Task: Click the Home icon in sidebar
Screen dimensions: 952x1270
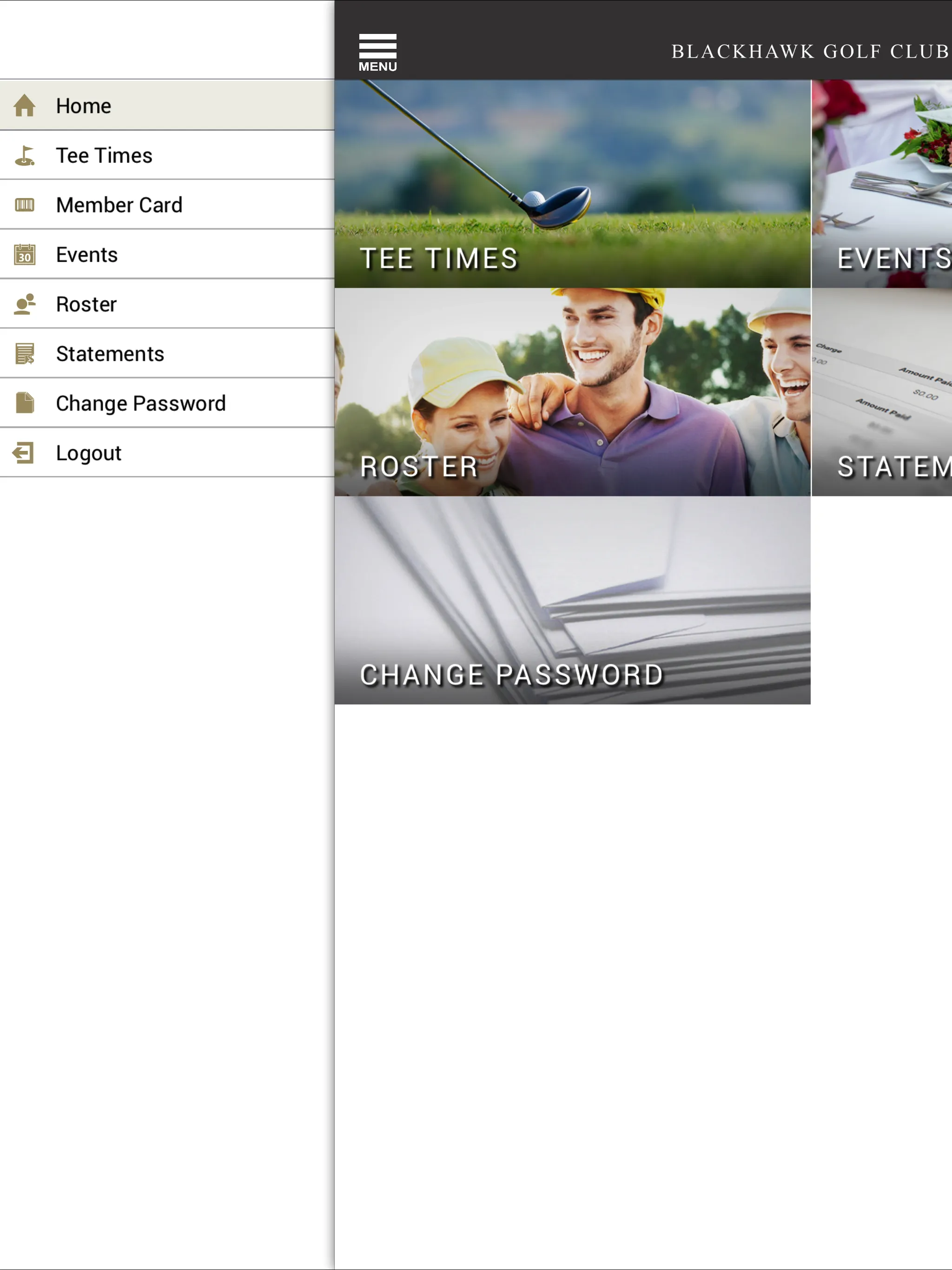Action: (25, 105)
